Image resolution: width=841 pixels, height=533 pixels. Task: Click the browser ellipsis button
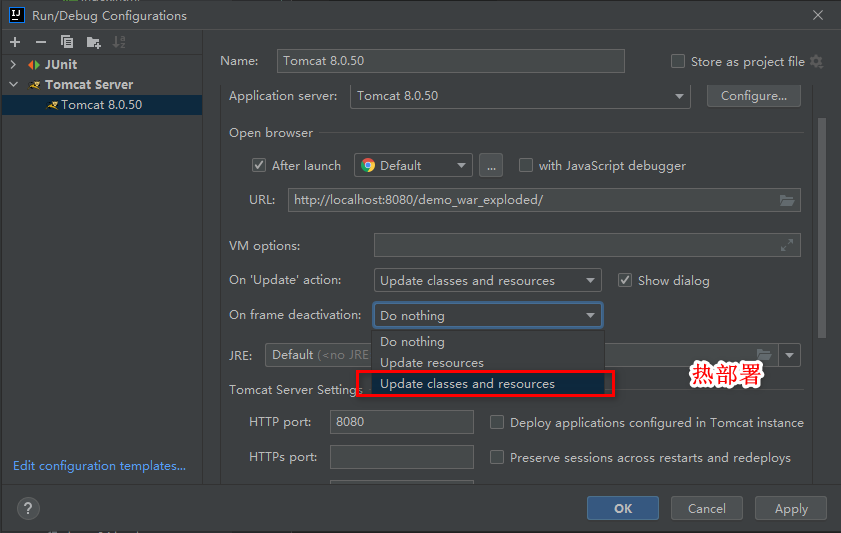tap(491, 165)
